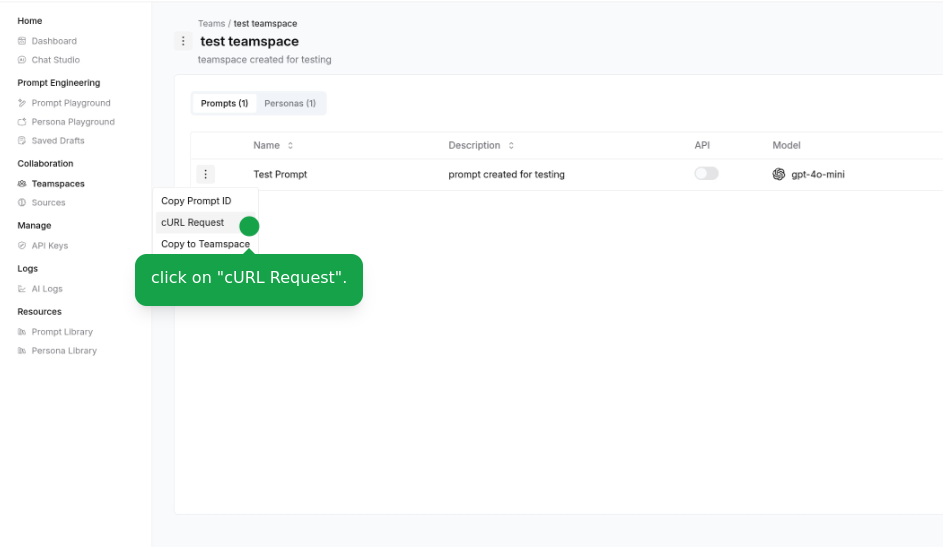
Task: Switch to the Personas (1) tab
Action: click(x=290, y=103)
